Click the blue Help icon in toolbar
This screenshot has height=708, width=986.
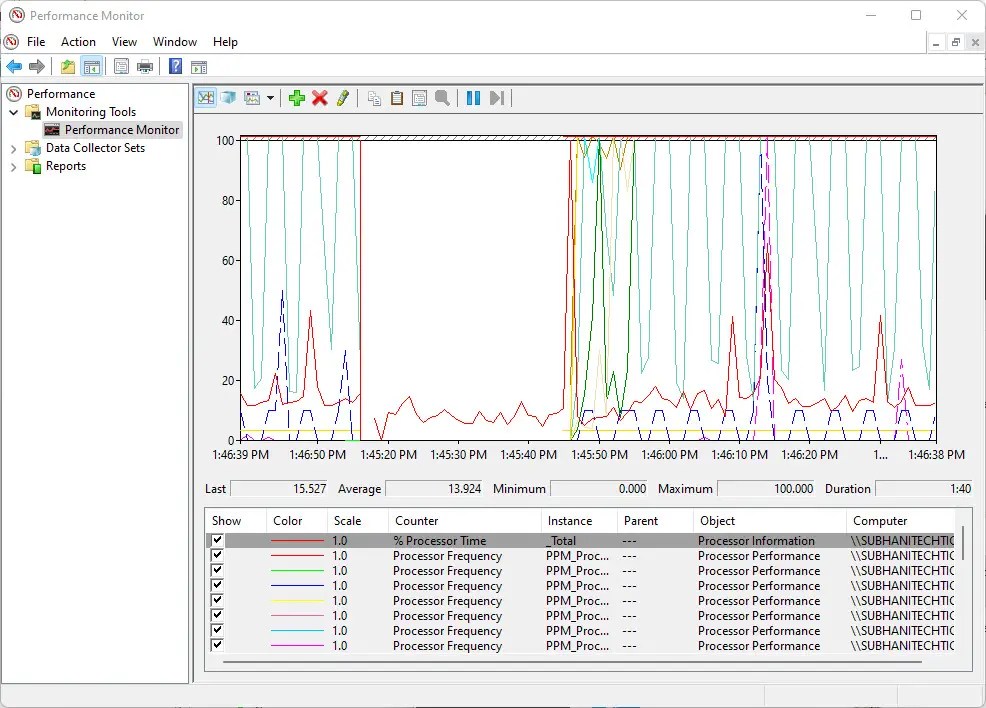pos(175,67)
